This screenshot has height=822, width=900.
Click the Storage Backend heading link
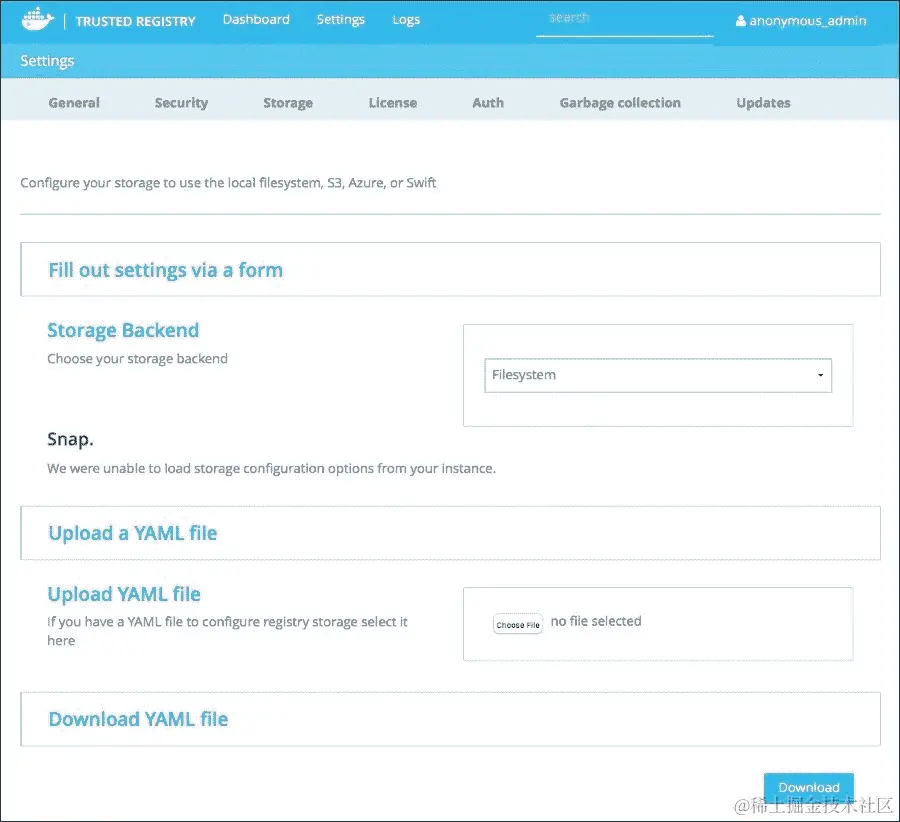[x=123, y=330]
